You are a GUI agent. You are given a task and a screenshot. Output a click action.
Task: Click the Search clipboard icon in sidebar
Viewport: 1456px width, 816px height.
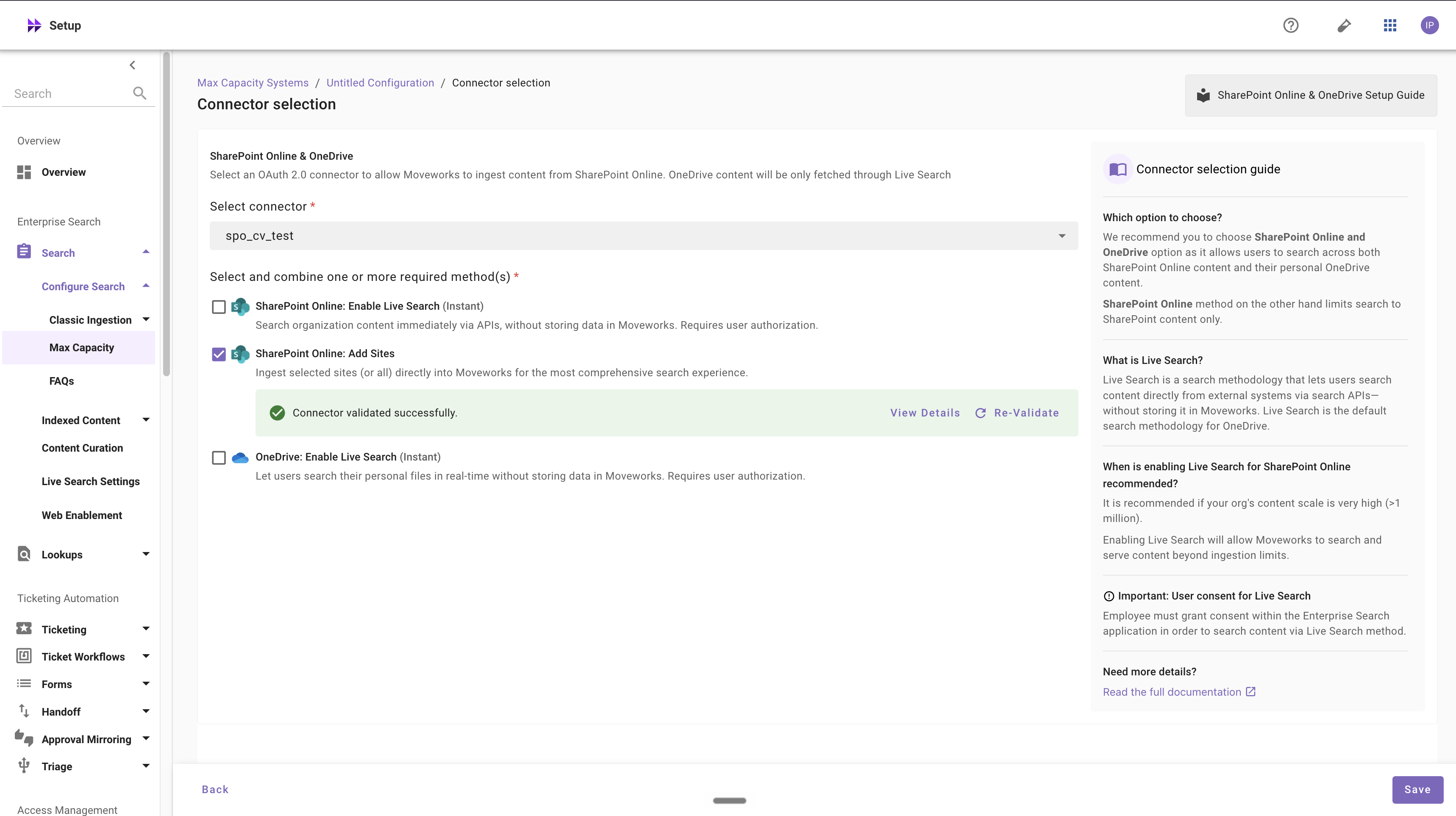[24, 252]
